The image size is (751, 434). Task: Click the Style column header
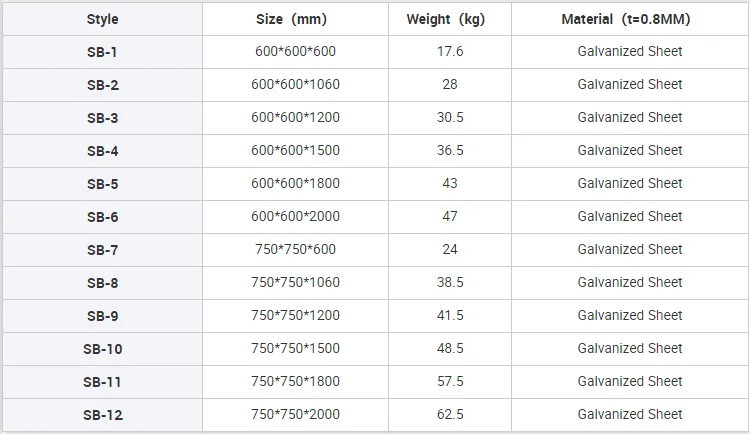tap(102, 19)
